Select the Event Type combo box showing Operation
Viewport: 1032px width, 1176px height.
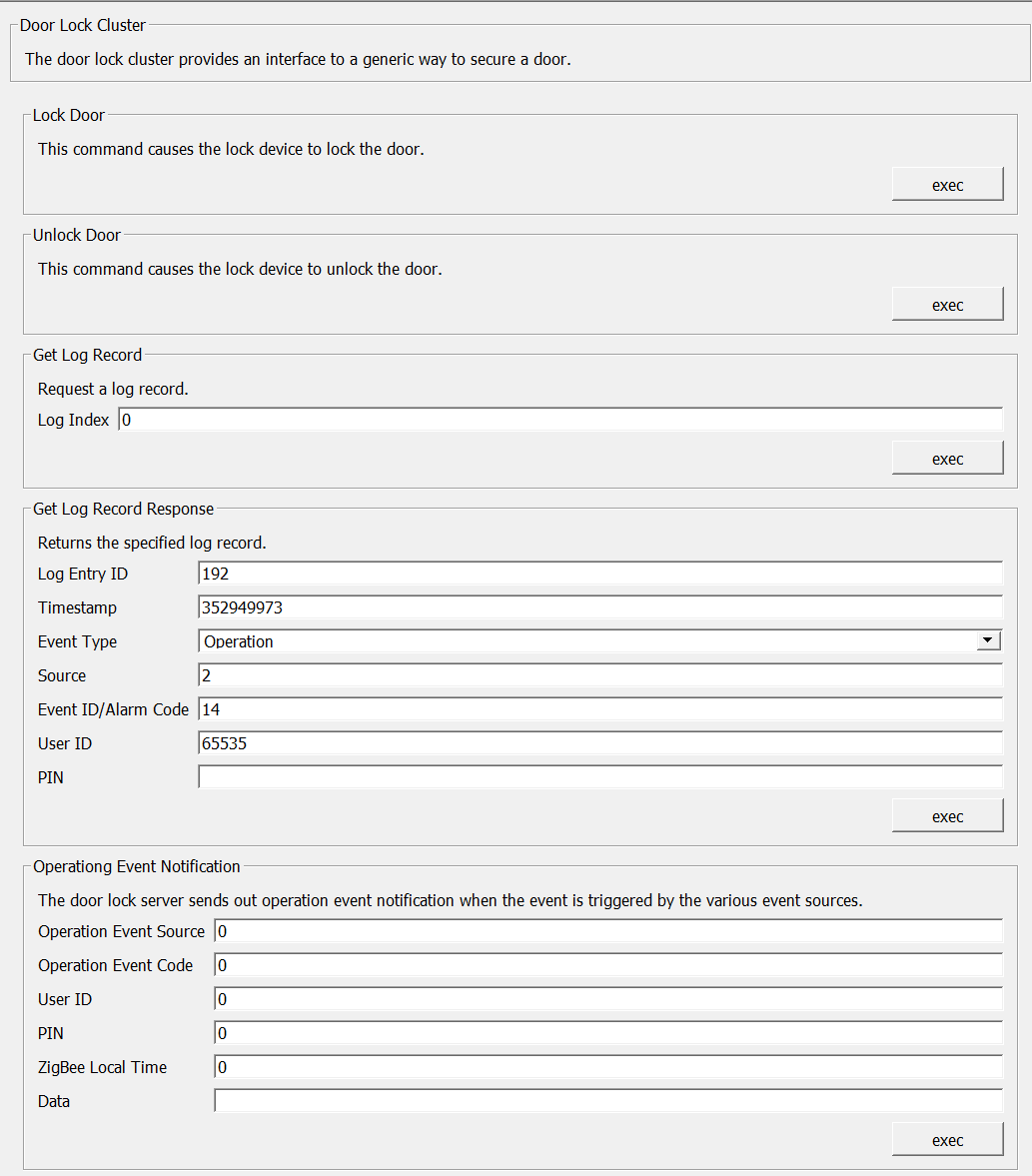(600, 641)
